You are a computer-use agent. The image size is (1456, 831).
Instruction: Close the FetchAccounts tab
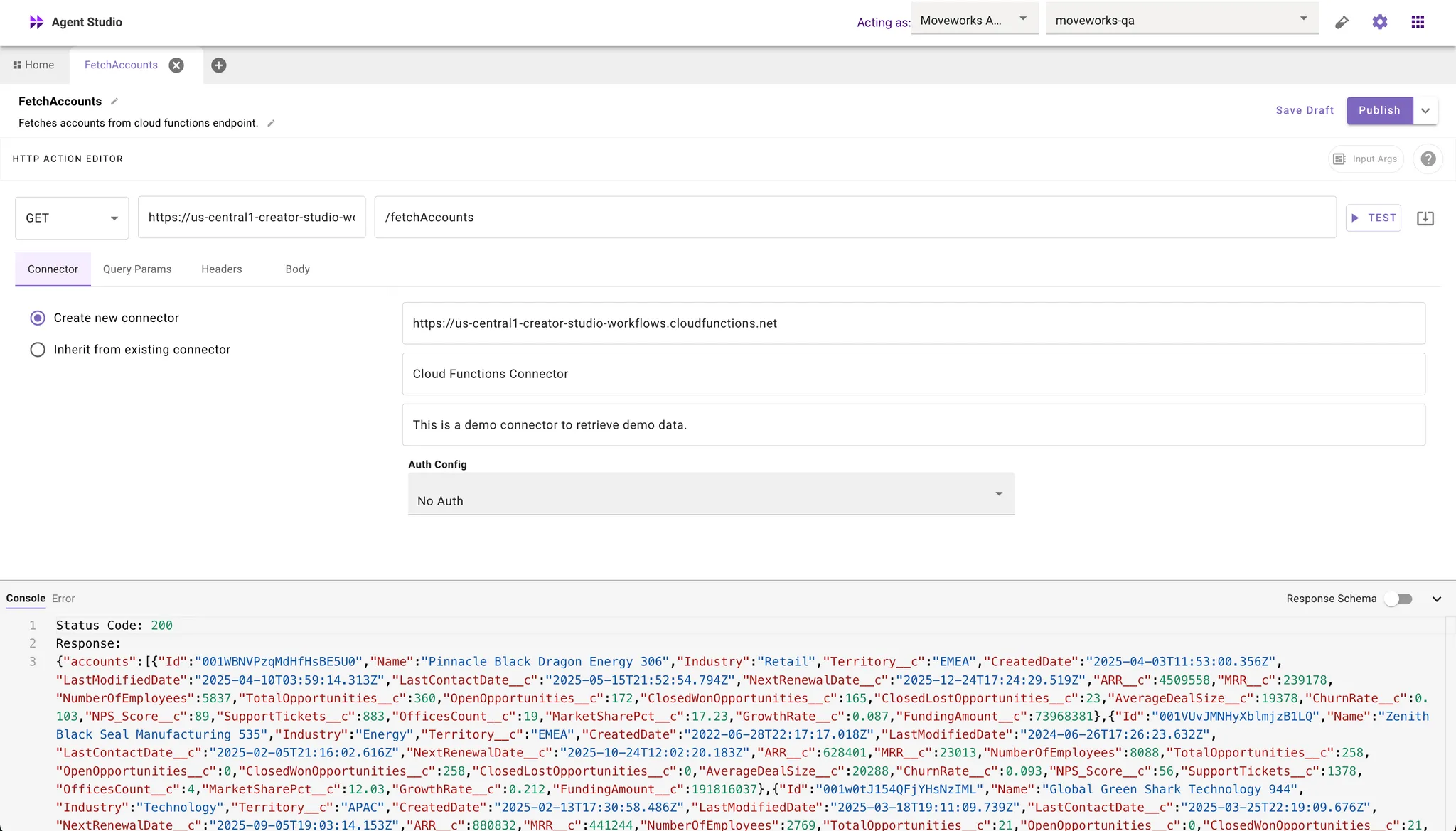176,65
